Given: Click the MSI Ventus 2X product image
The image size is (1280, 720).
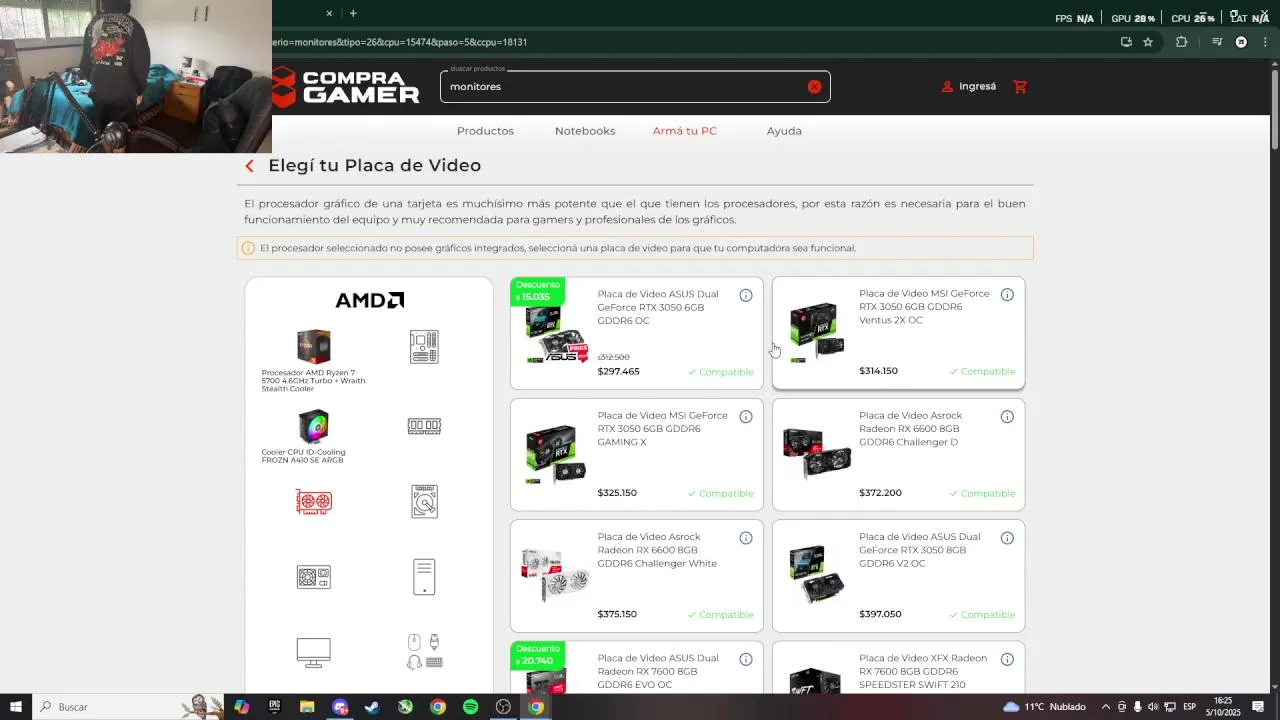Looking at the screenshot, I should (x=817, y=333).
